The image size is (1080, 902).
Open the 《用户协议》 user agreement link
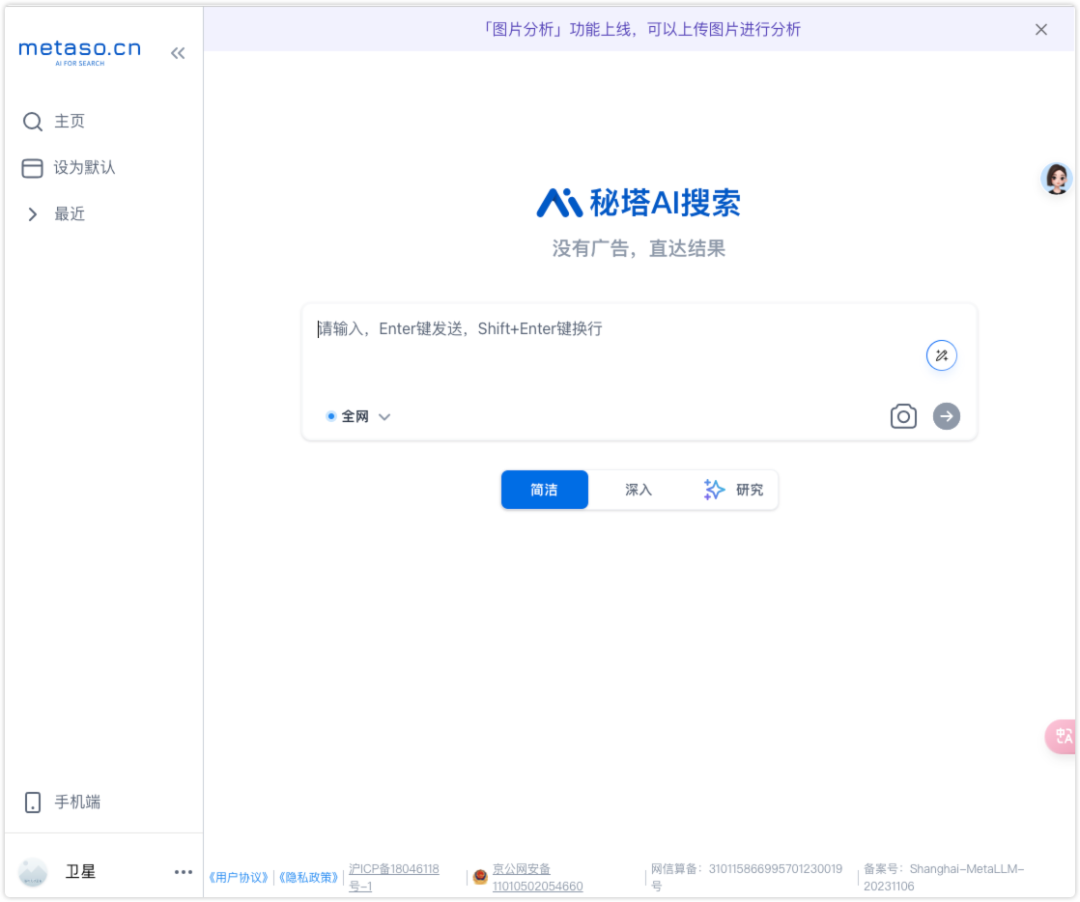click(x=237, y=876)
